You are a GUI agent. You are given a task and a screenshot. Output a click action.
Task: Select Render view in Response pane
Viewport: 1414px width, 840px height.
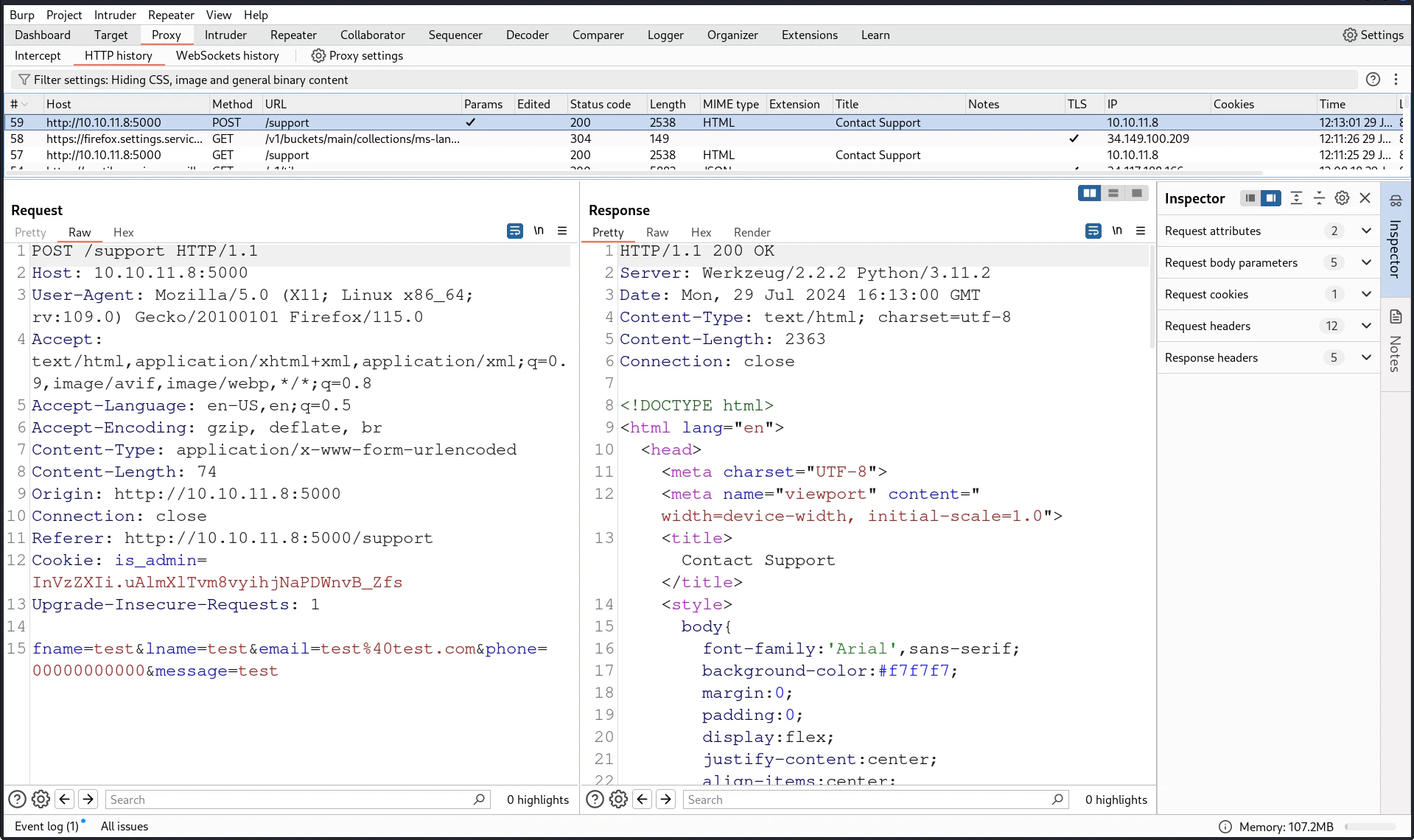point(752,232)
